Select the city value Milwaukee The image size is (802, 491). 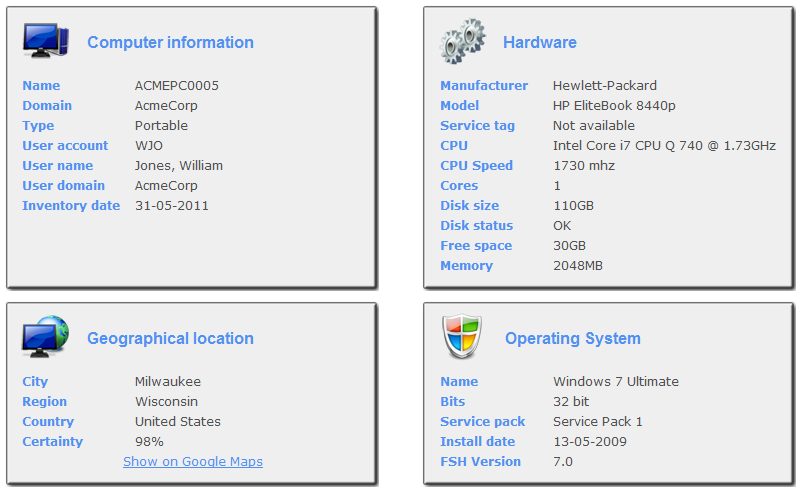pyautogui.click(x=168, y=382)
